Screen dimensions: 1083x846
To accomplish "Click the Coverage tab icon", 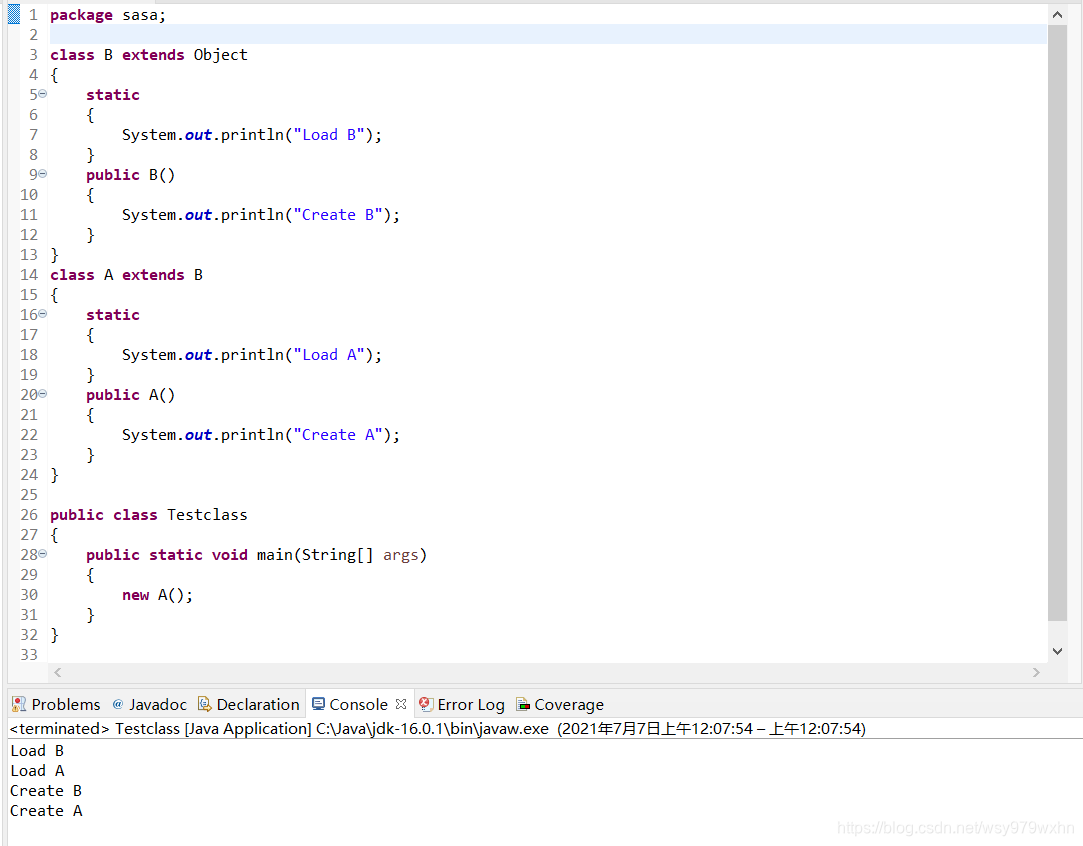I will click(524, 704).
